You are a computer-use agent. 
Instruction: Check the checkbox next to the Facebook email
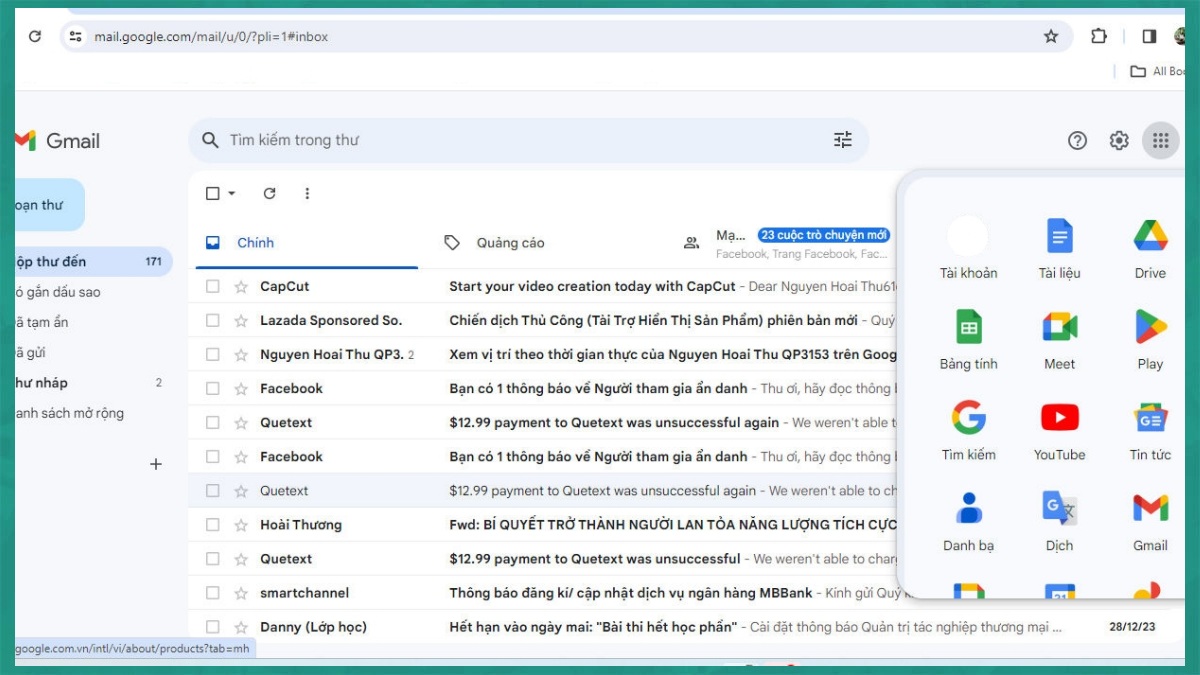[x=211, y=388]
